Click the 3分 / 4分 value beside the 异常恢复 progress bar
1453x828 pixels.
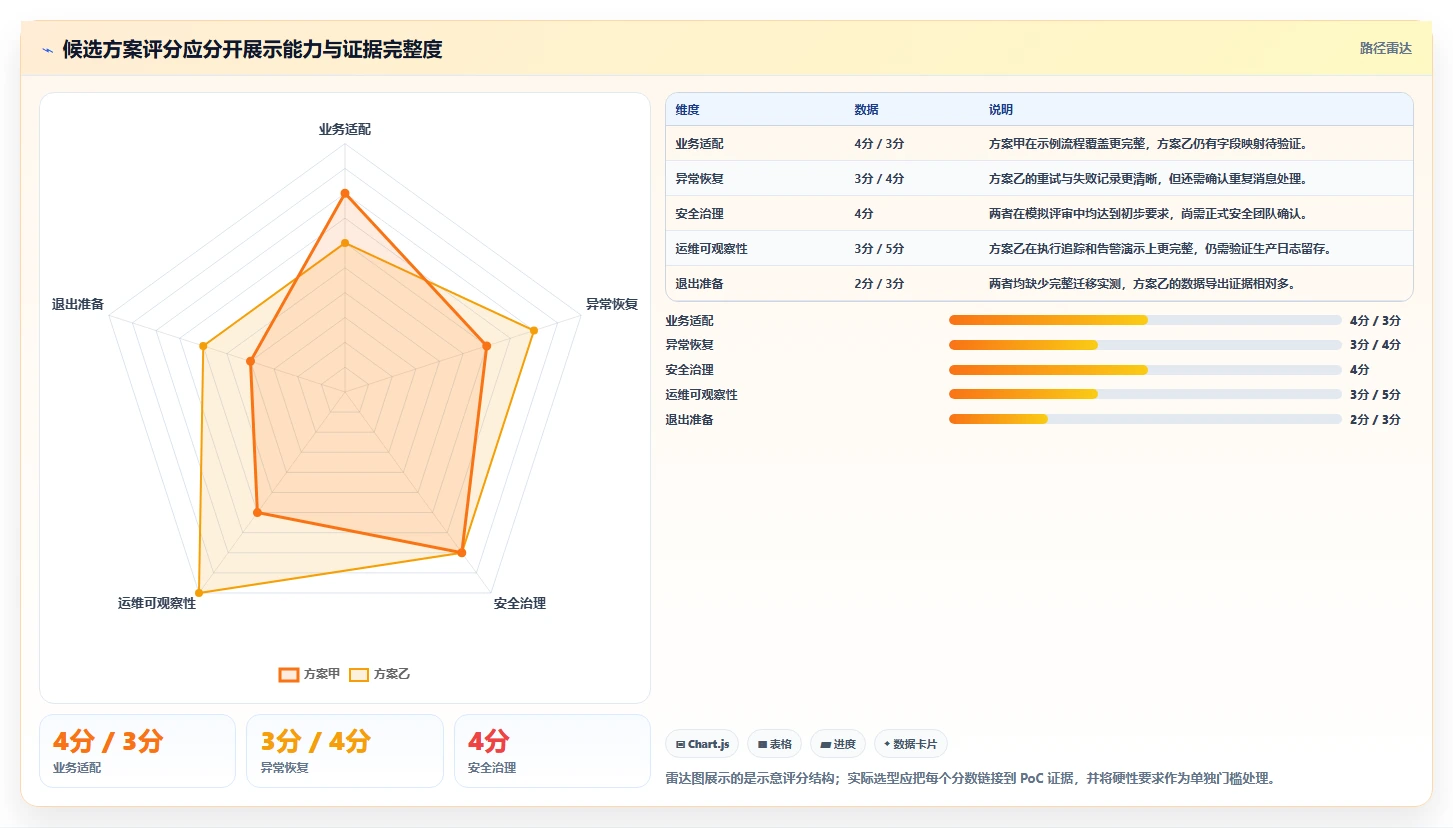pos(1375,345)
